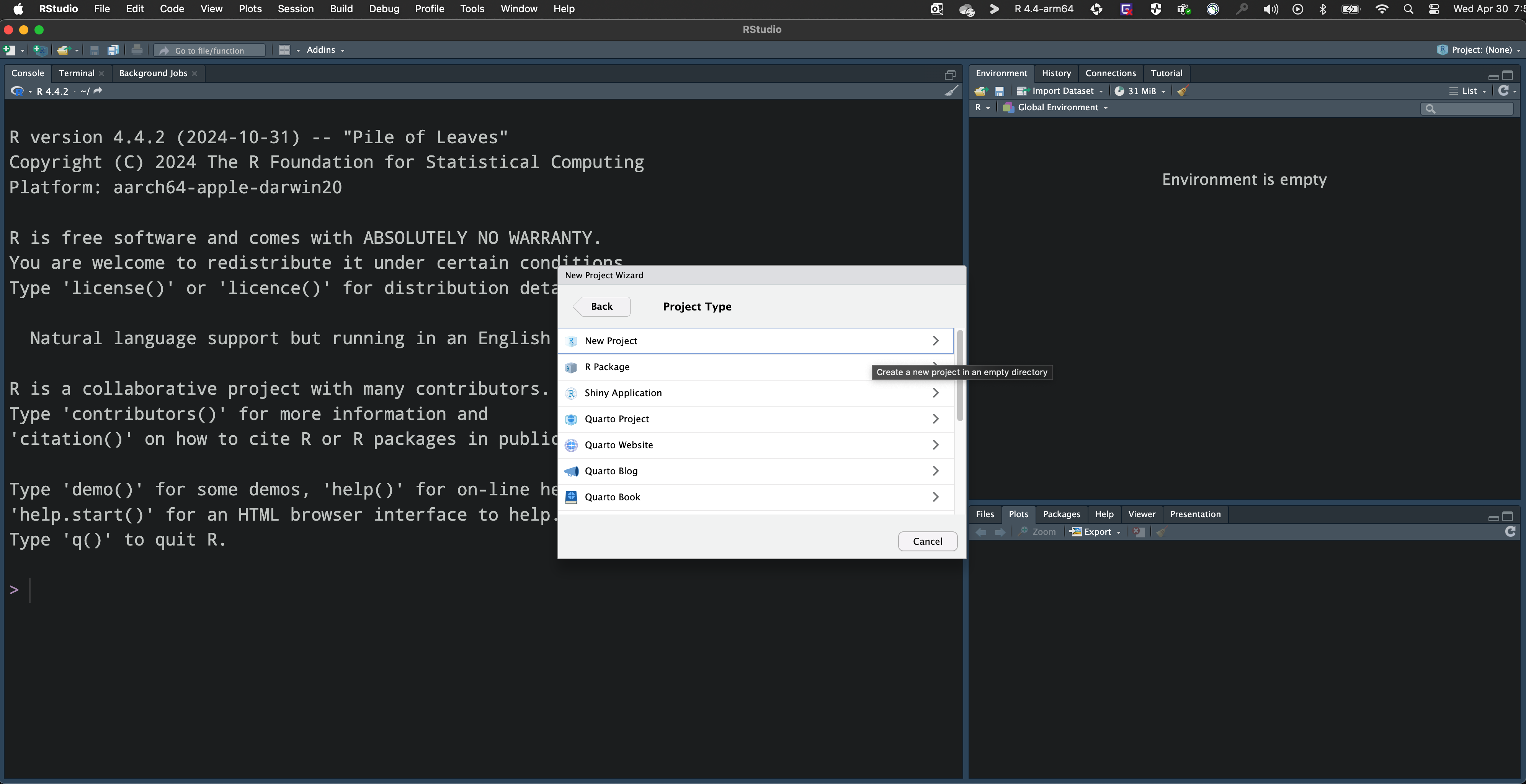
Task: Click the open file folder icon
Action: point(63,50)
